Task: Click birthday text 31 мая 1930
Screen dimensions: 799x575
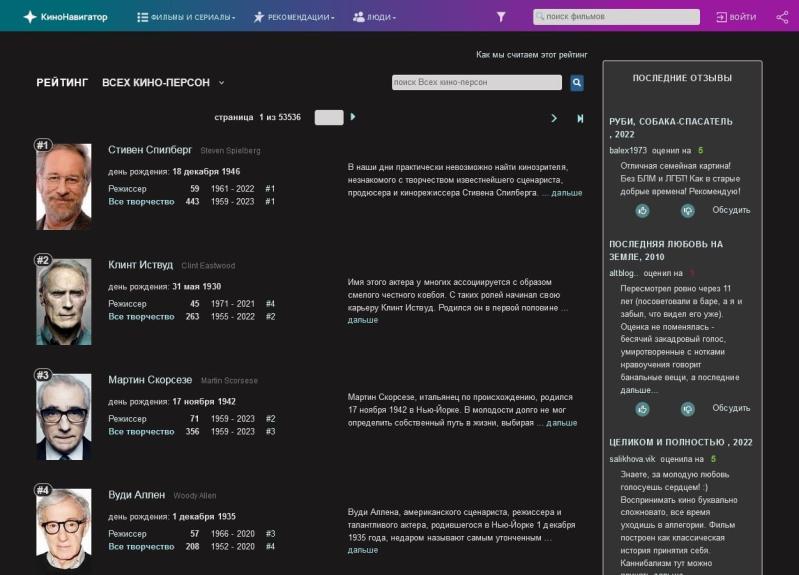Action: click(x=197, y=286)
